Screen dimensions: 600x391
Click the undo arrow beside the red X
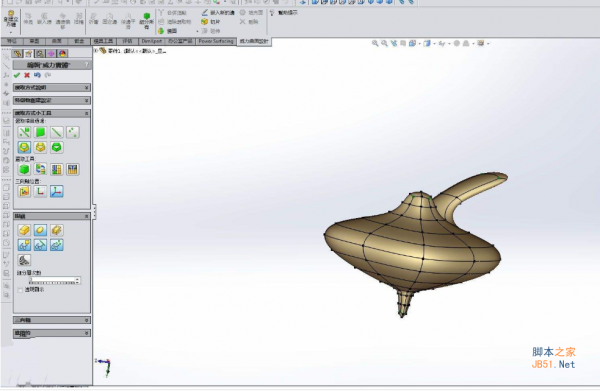click(37, 75)
